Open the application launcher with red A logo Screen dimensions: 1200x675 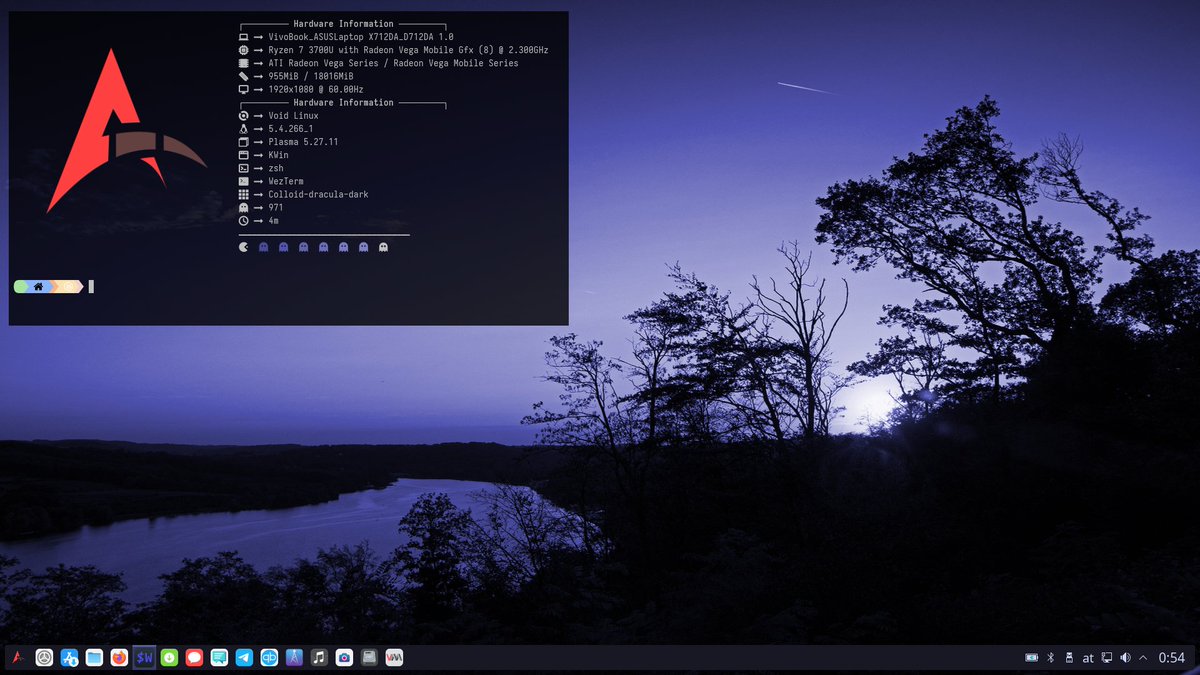point(19,657)
